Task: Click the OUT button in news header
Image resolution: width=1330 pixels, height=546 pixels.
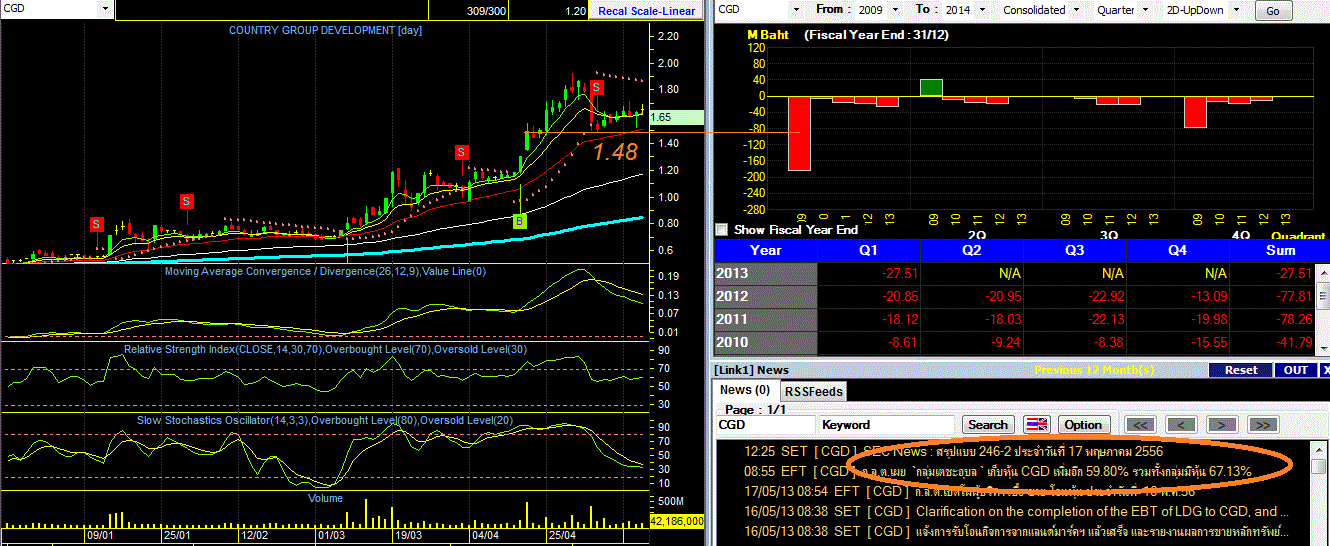Action: click(x=1295, y=370)
